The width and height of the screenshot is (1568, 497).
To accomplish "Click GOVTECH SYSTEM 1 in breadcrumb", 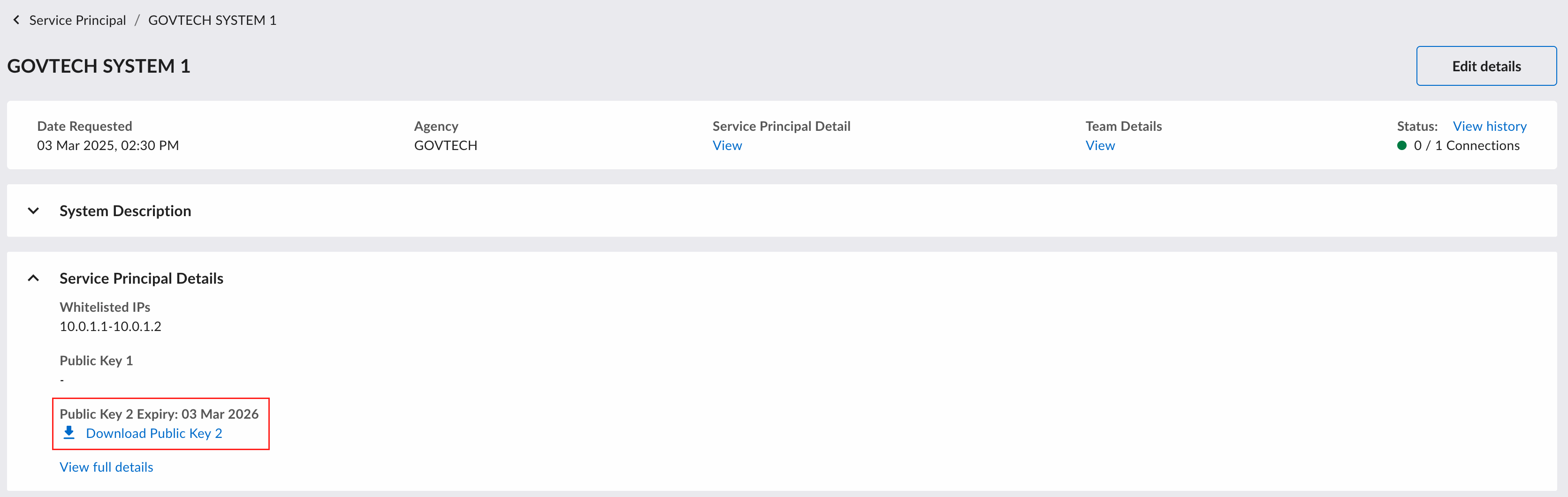I will (213, 20).
